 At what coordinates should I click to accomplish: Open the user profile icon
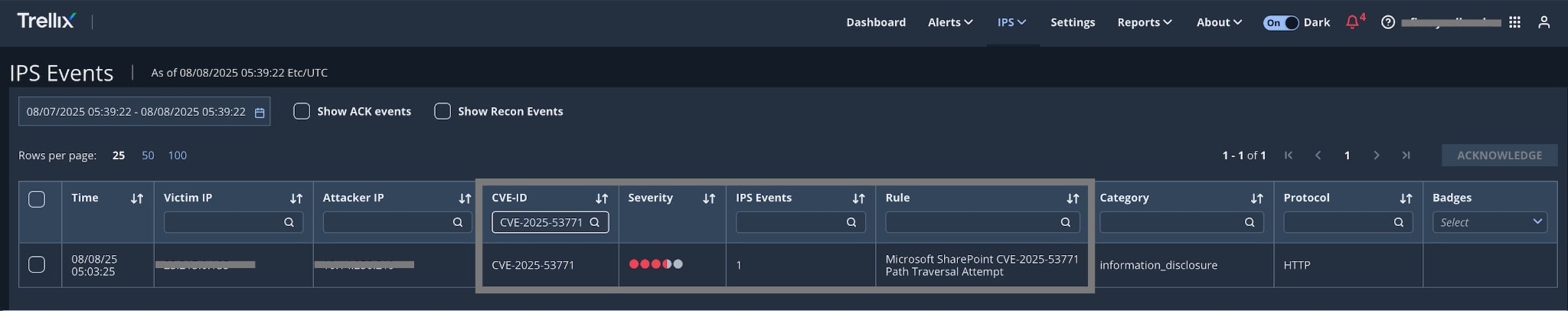tap(1544, 22)
